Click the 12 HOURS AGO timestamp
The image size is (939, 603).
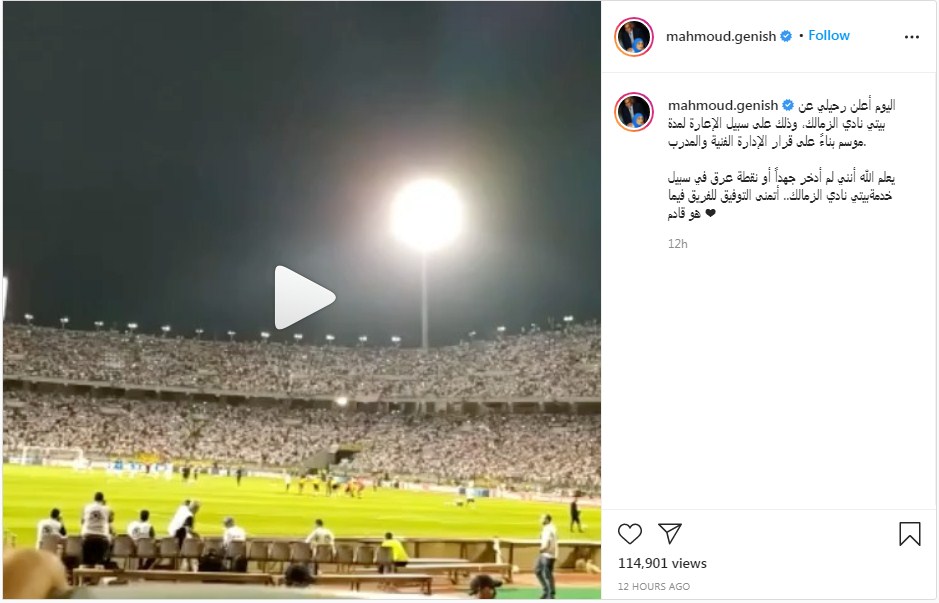[653, 586]
